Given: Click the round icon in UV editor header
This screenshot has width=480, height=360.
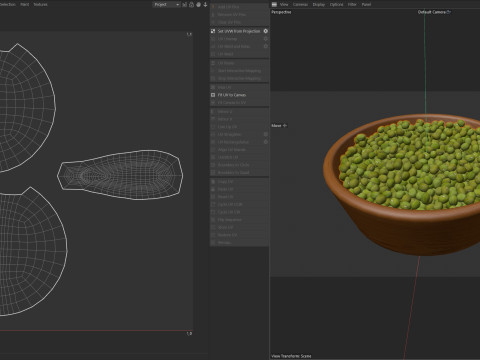Looking at the screenshot, I should click(198, 5).
